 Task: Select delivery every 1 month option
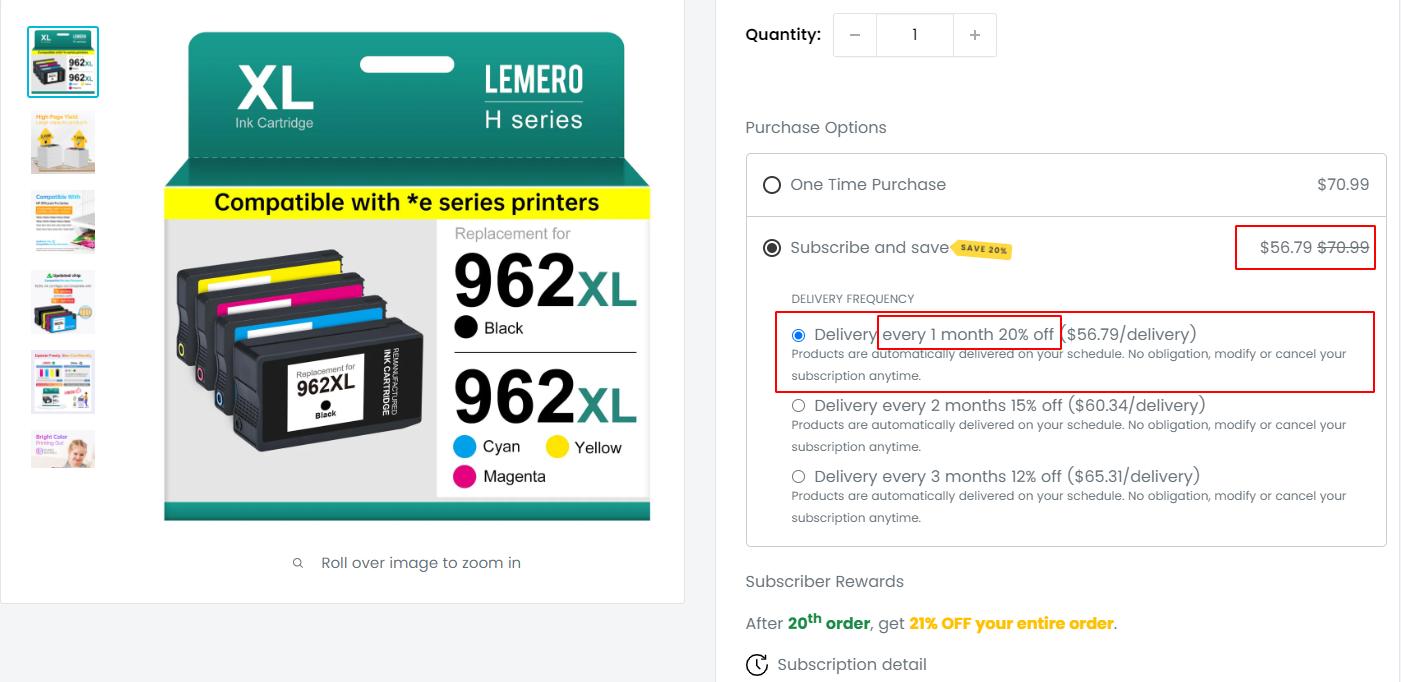click(798, 335)
